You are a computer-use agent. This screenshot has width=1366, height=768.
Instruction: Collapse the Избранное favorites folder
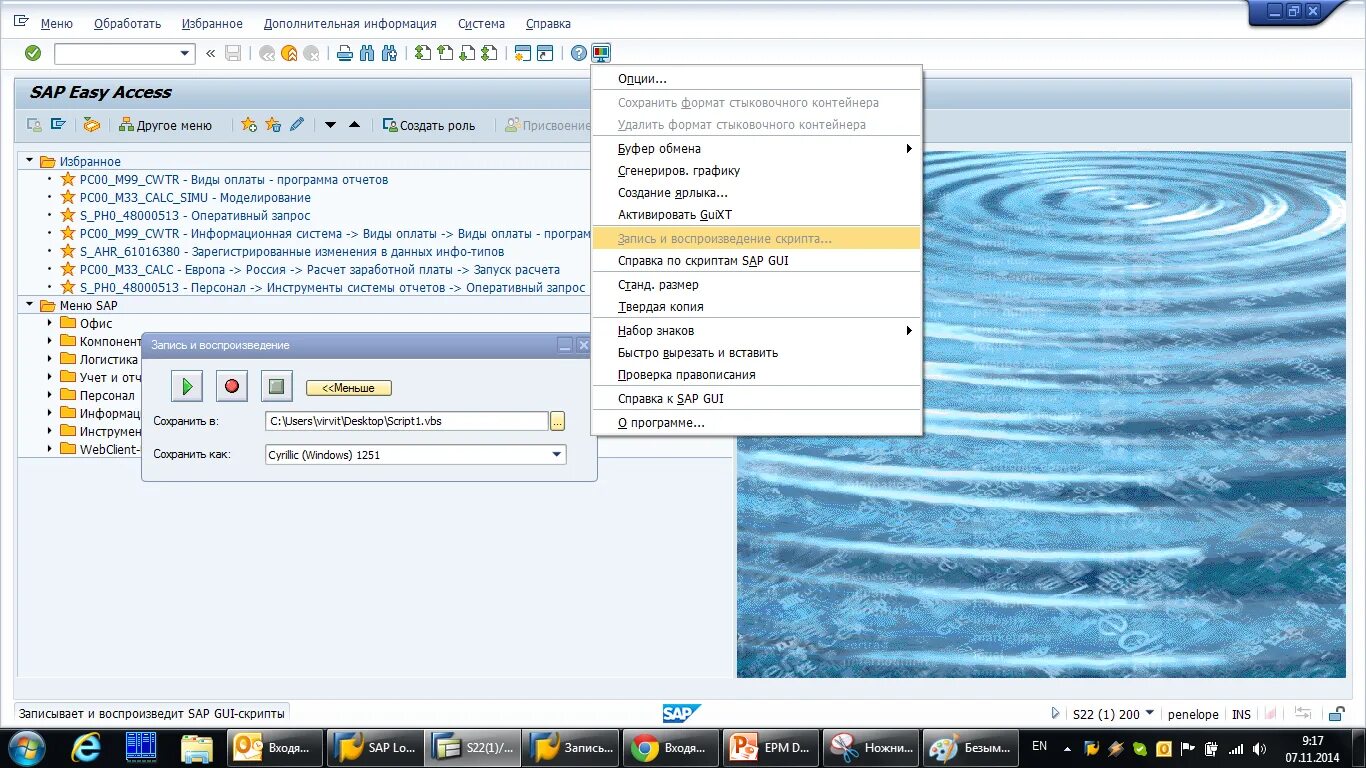(x=30, y=161)
